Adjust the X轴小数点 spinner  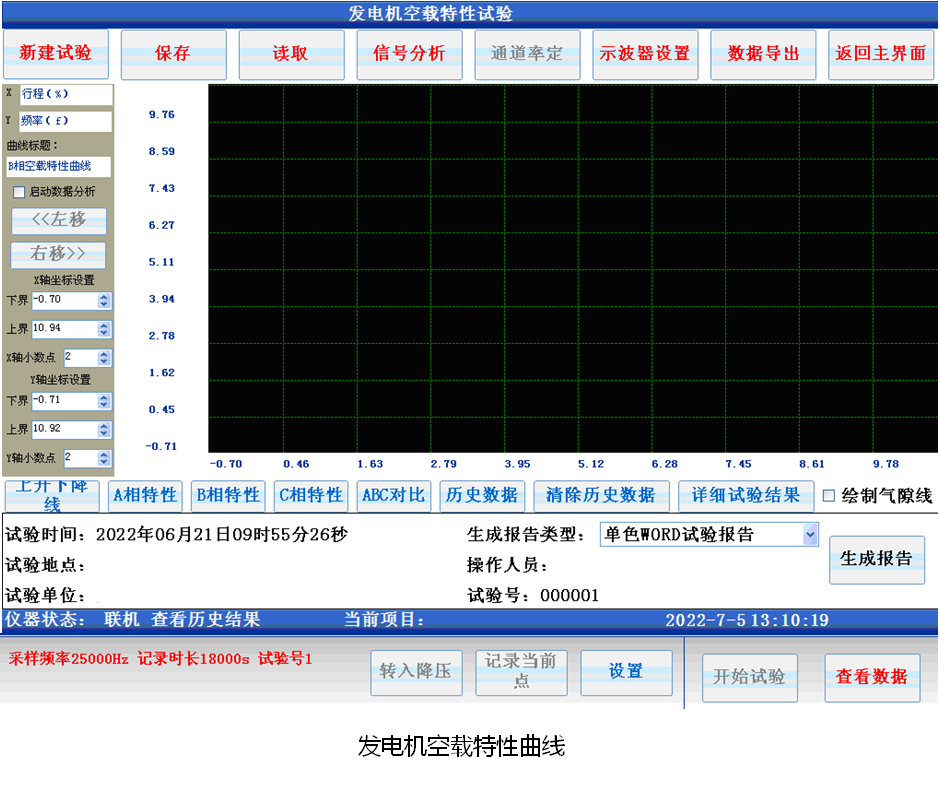point(105,357)
